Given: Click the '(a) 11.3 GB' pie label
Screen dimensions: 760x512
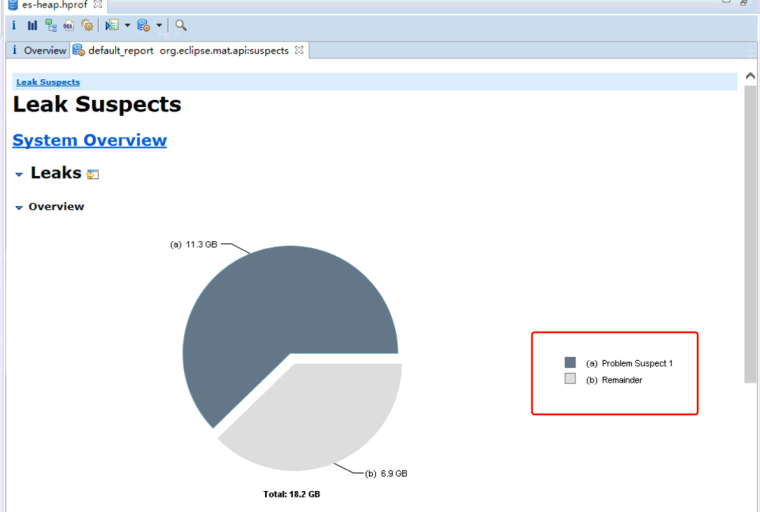Looking at the screenshot, I should [x=193, y=244].
